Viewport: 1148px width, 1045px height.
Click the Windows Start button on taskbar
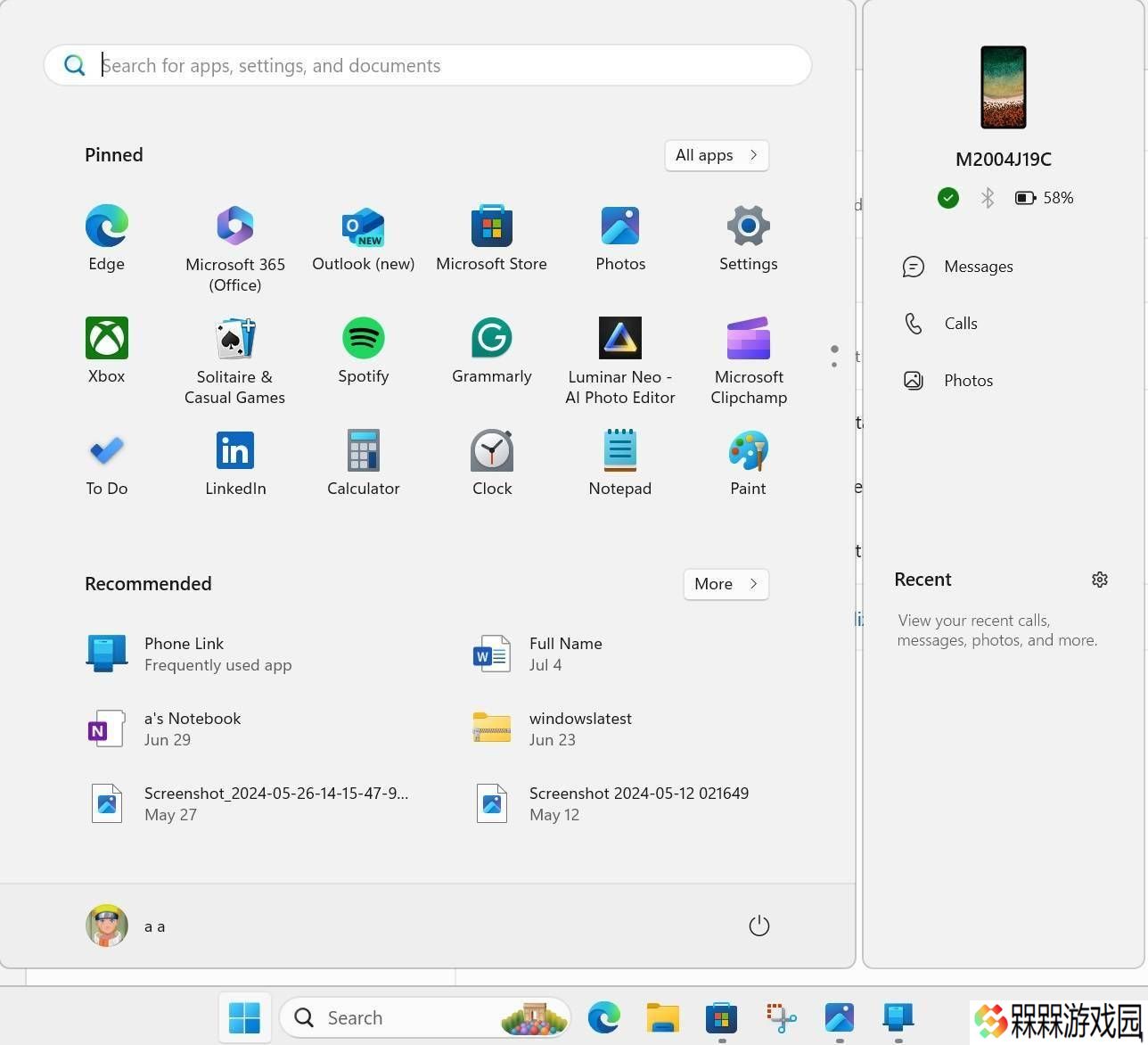click(x=244, y=1017)
